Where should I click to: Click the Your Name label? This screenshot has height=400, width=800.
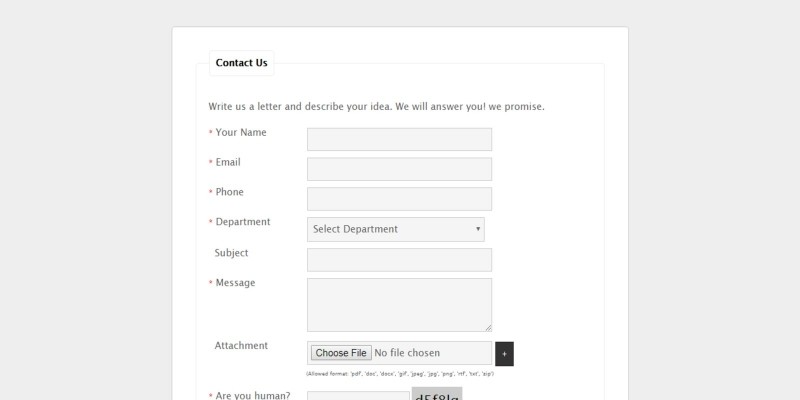[241, 132]
